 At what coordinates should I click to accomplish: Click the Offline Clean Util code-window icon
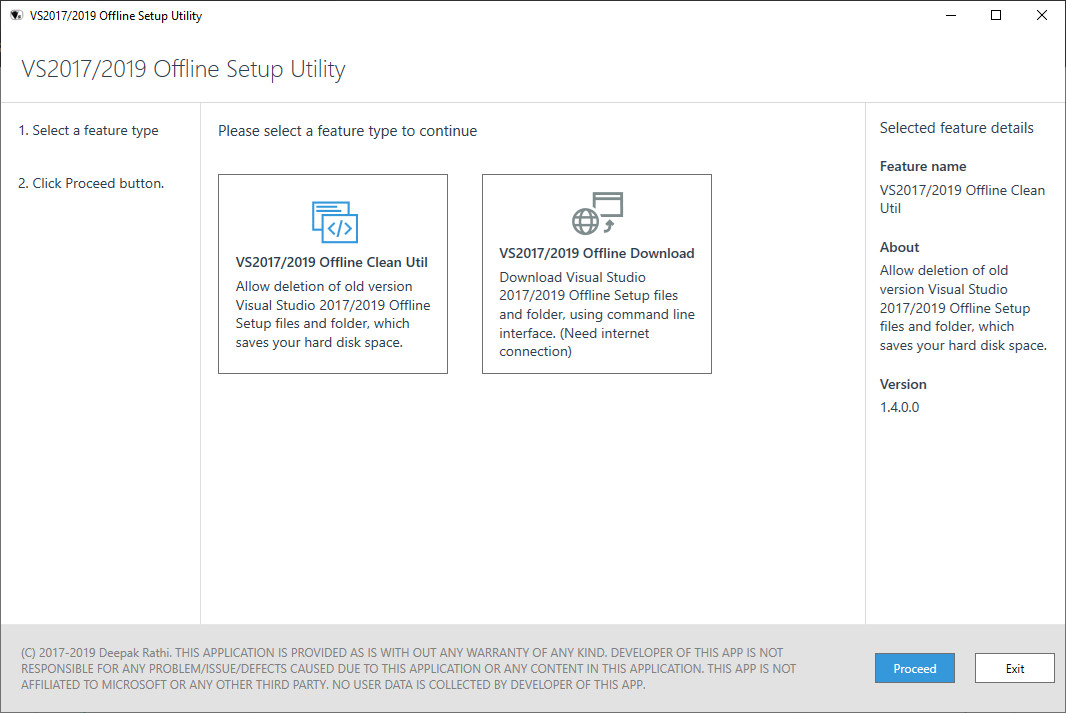(334, 222)
